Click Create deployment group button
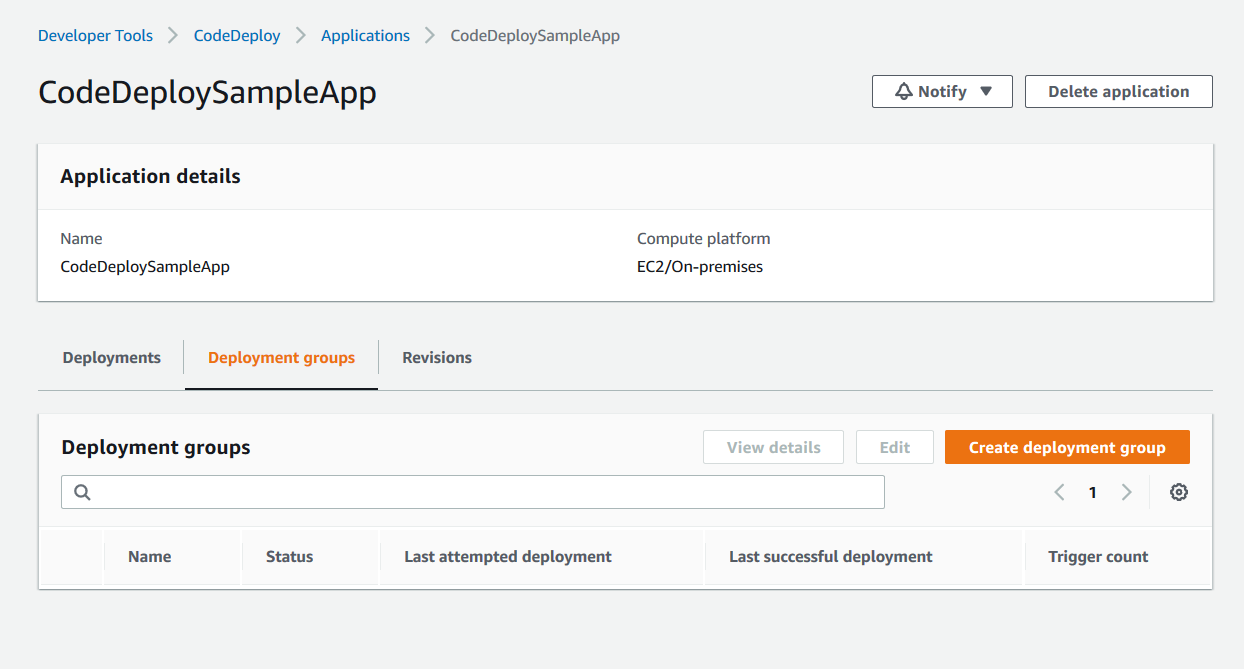Screen dimensions: 1244x669 tap(1067, 447)
